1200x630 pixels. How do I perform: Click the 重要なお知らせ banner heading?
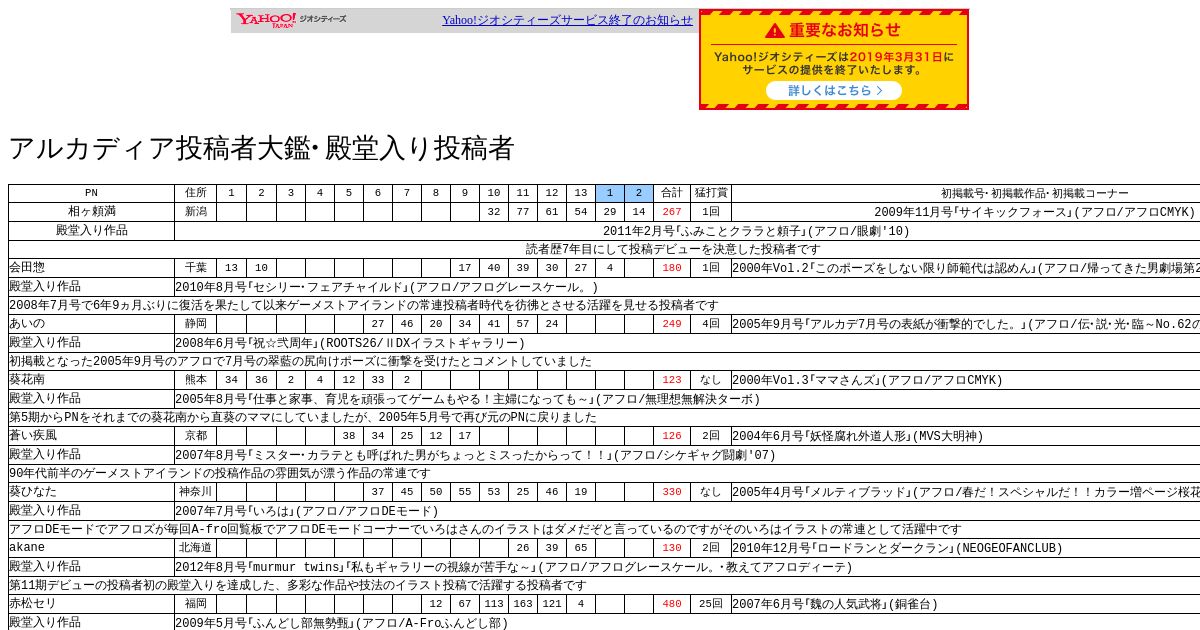(845, 30)
